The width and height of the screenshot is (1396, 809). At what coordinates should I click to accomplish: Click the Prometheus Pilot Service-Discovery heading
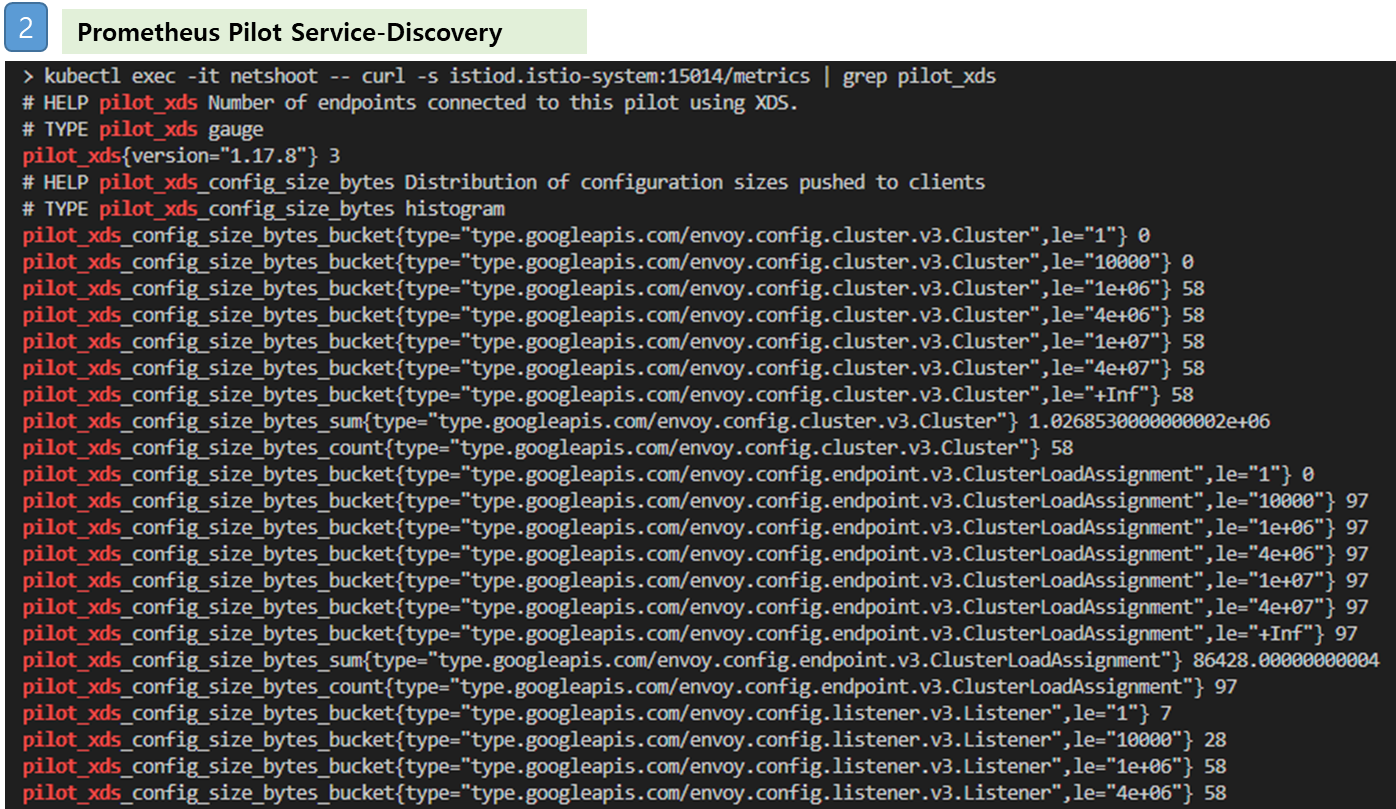289,33
